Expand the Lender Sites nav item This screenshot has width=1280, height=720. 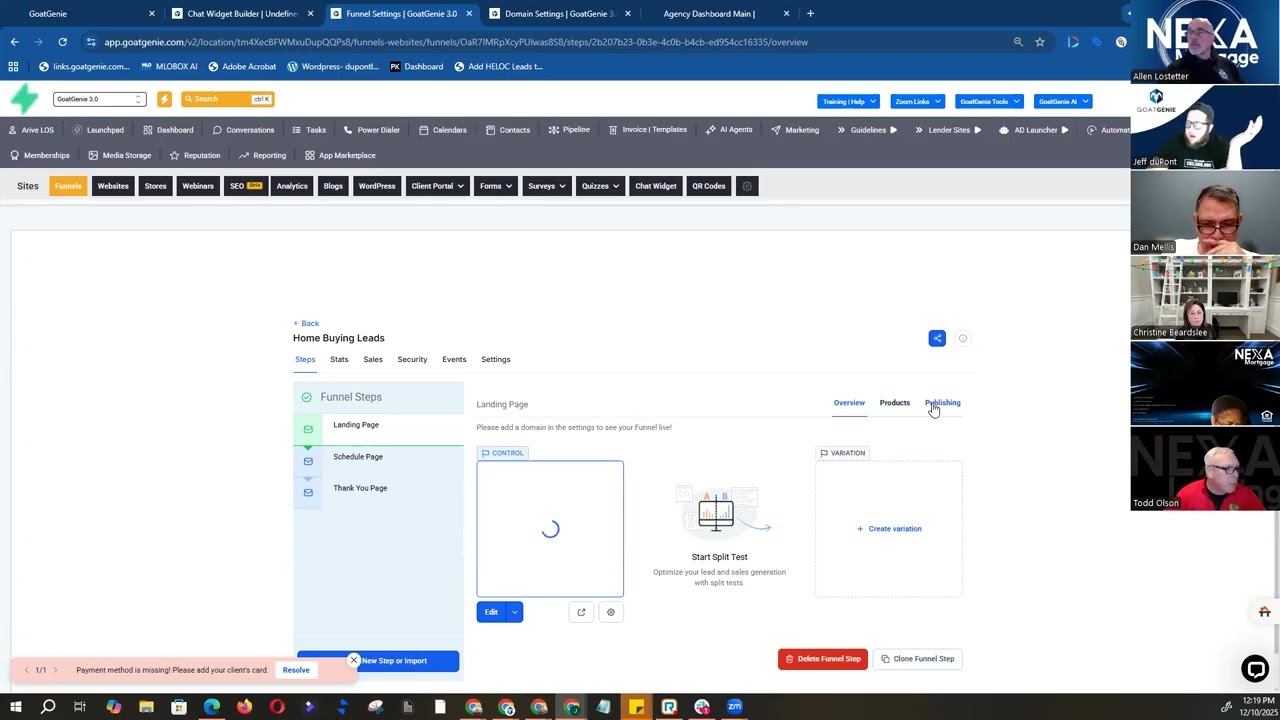pyautogui.click(x=947, y=130)
